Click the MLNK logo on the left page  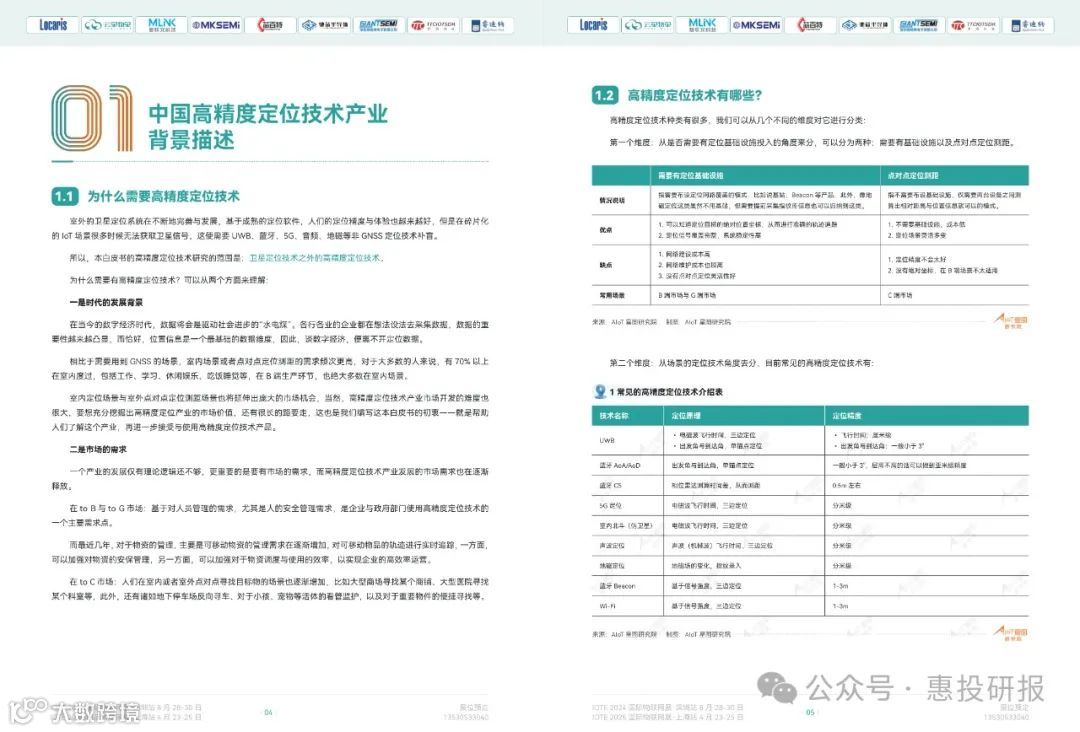(162, 25)
